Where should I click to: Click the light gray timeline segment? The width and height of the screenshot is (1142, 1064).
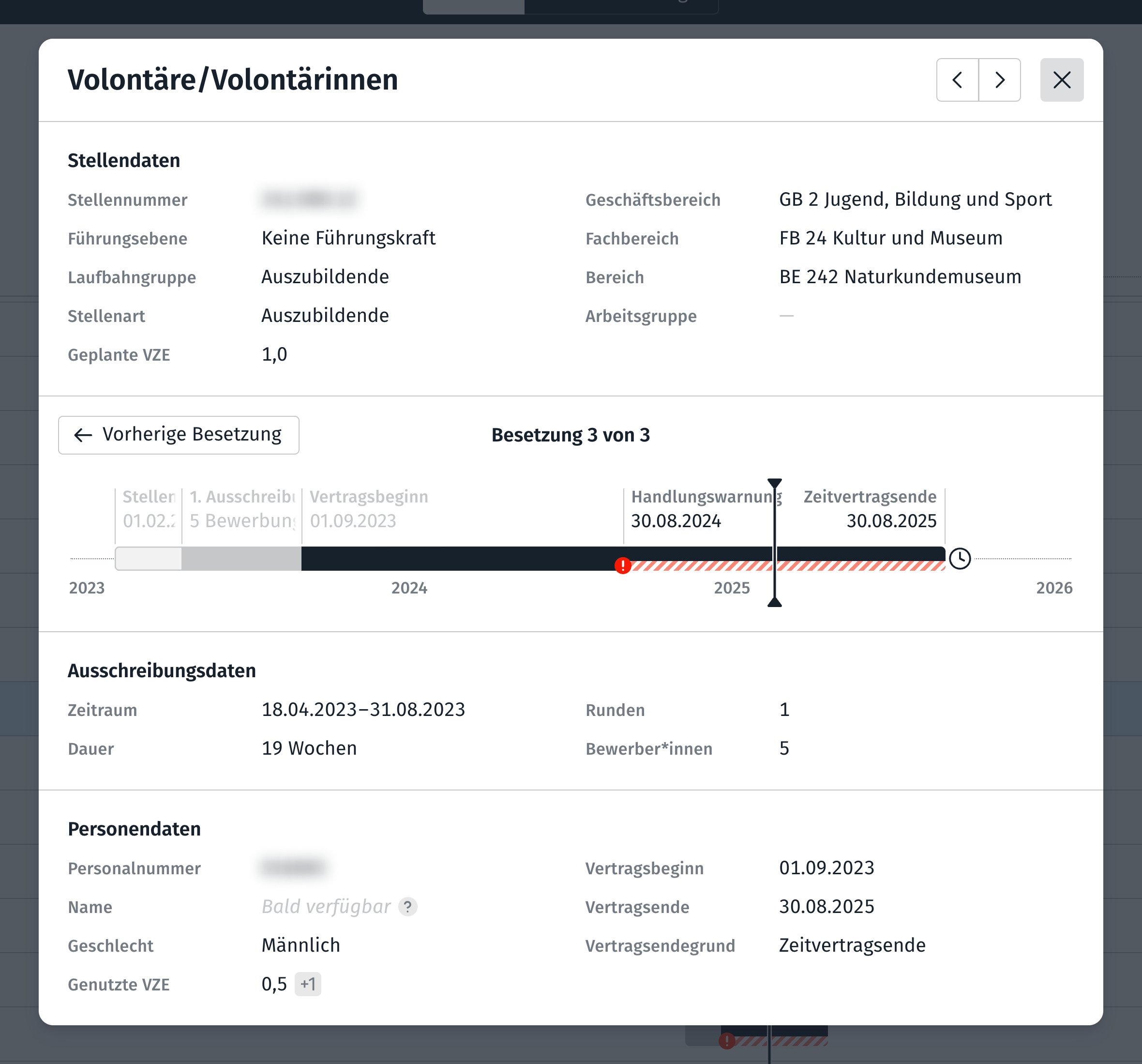[149, 559]
